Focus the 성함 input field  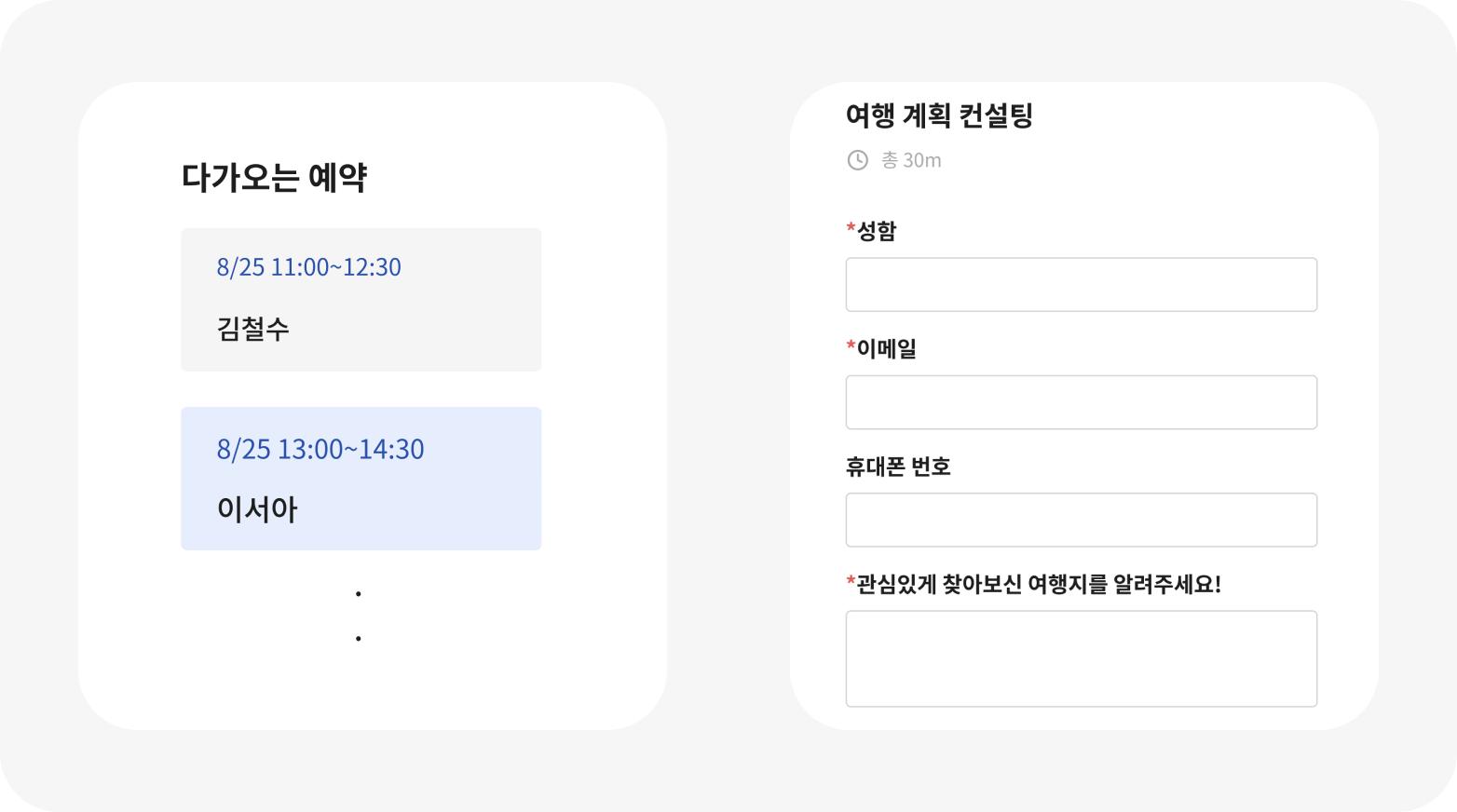coord(1081,285)
